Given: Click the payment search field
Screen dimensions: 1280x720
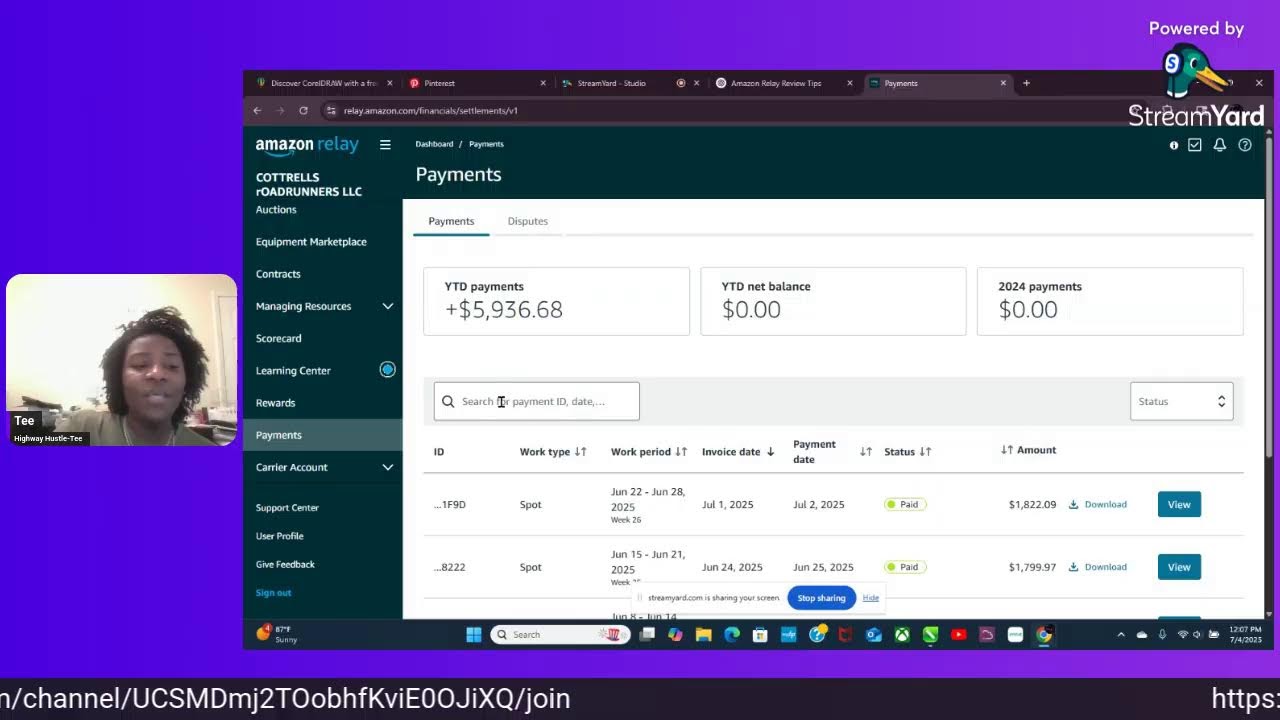Looking at the screenshot, I should click(536, 401).
